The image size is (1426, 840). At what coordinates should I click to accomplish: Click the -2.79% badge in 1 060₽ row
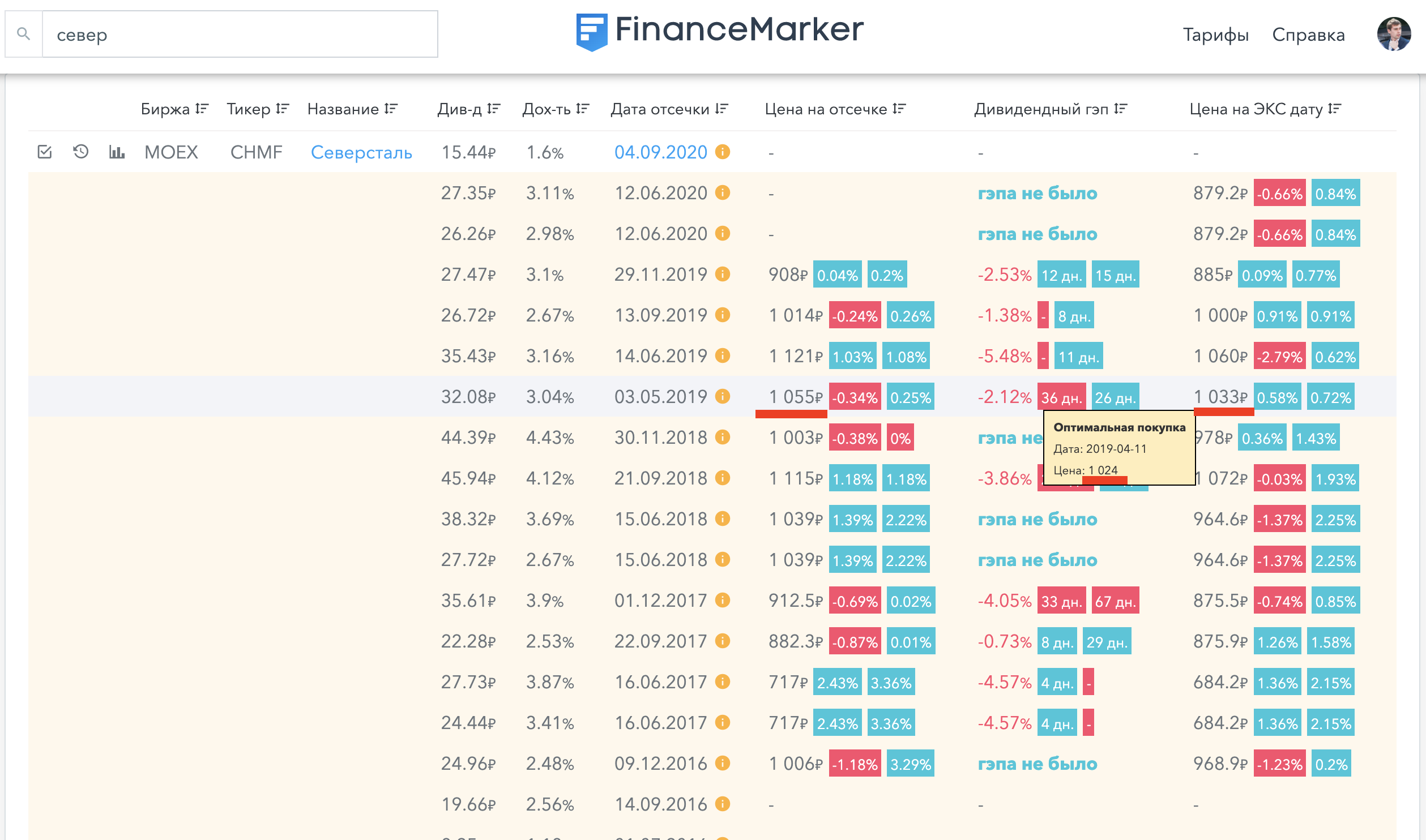pyautogui.click(x=1279, y=356)
